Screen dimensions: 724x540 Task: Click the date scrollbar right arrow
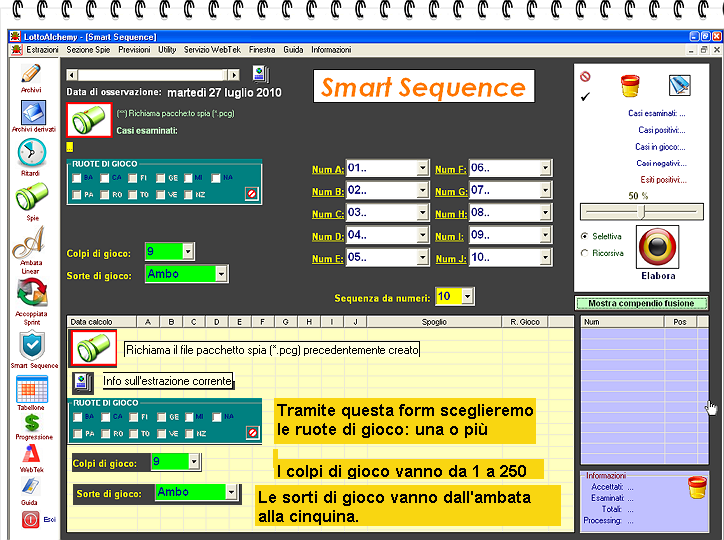234,75
